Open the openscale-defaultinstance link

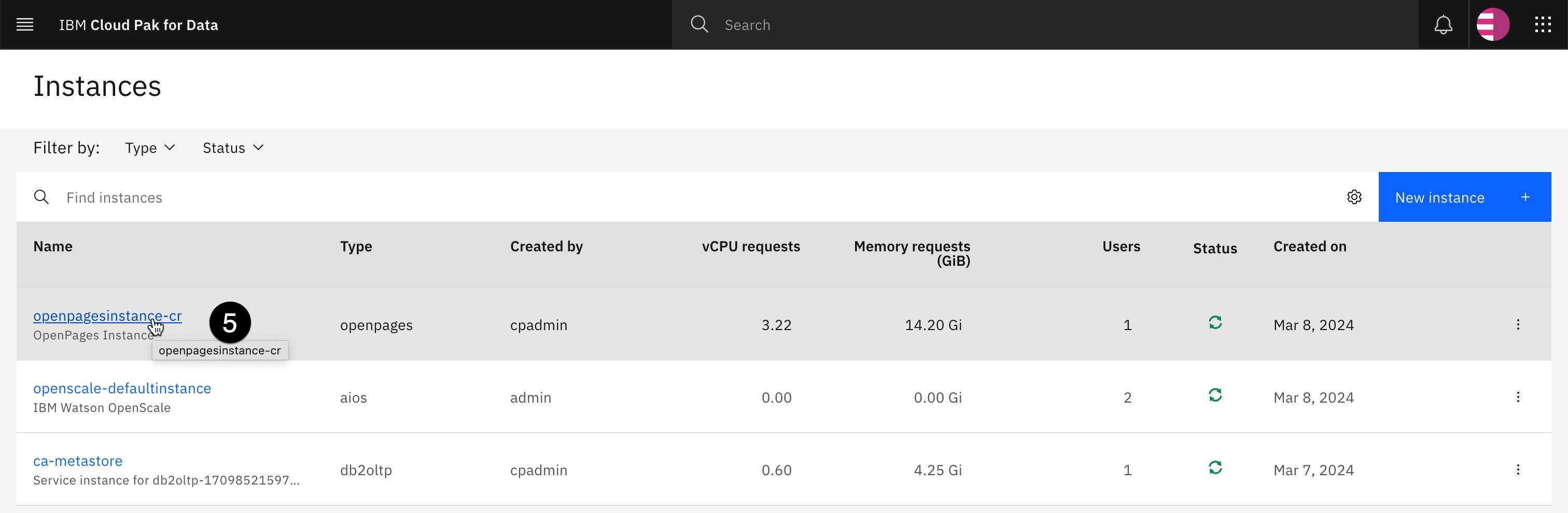tap(122, 388)
